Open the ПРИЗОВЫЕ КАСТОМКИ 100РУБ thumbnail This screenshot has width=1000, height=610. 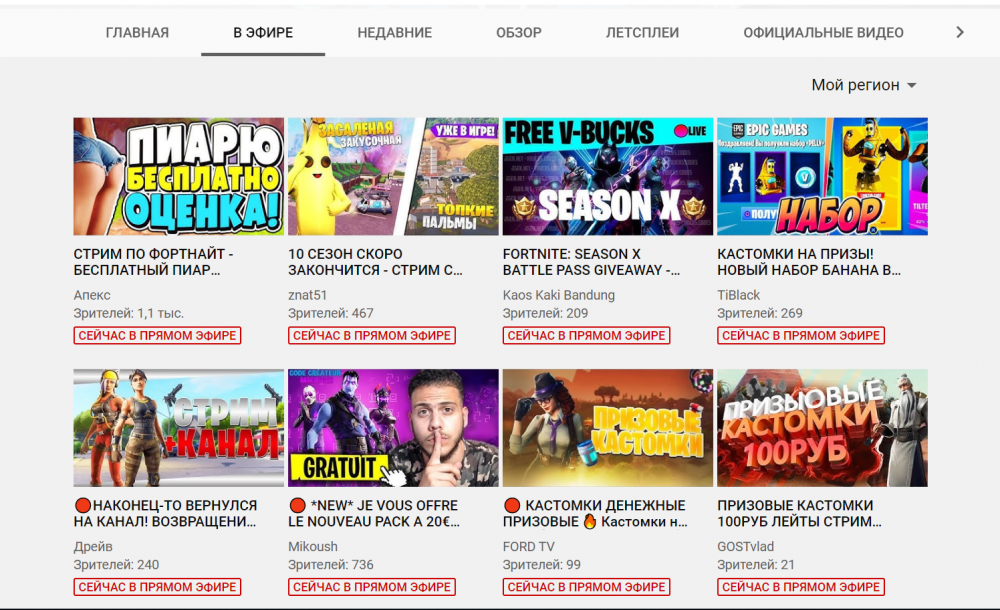pyautogui.click(x=822, y=428)
